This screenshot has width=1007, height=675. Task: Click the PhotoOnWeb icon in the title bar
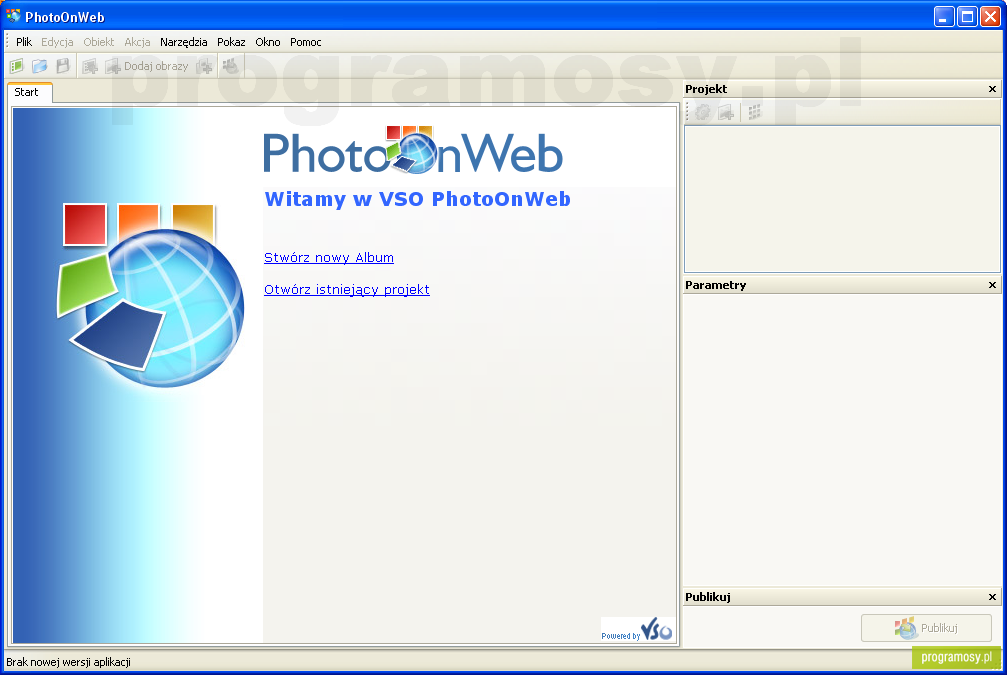(13, 16)
